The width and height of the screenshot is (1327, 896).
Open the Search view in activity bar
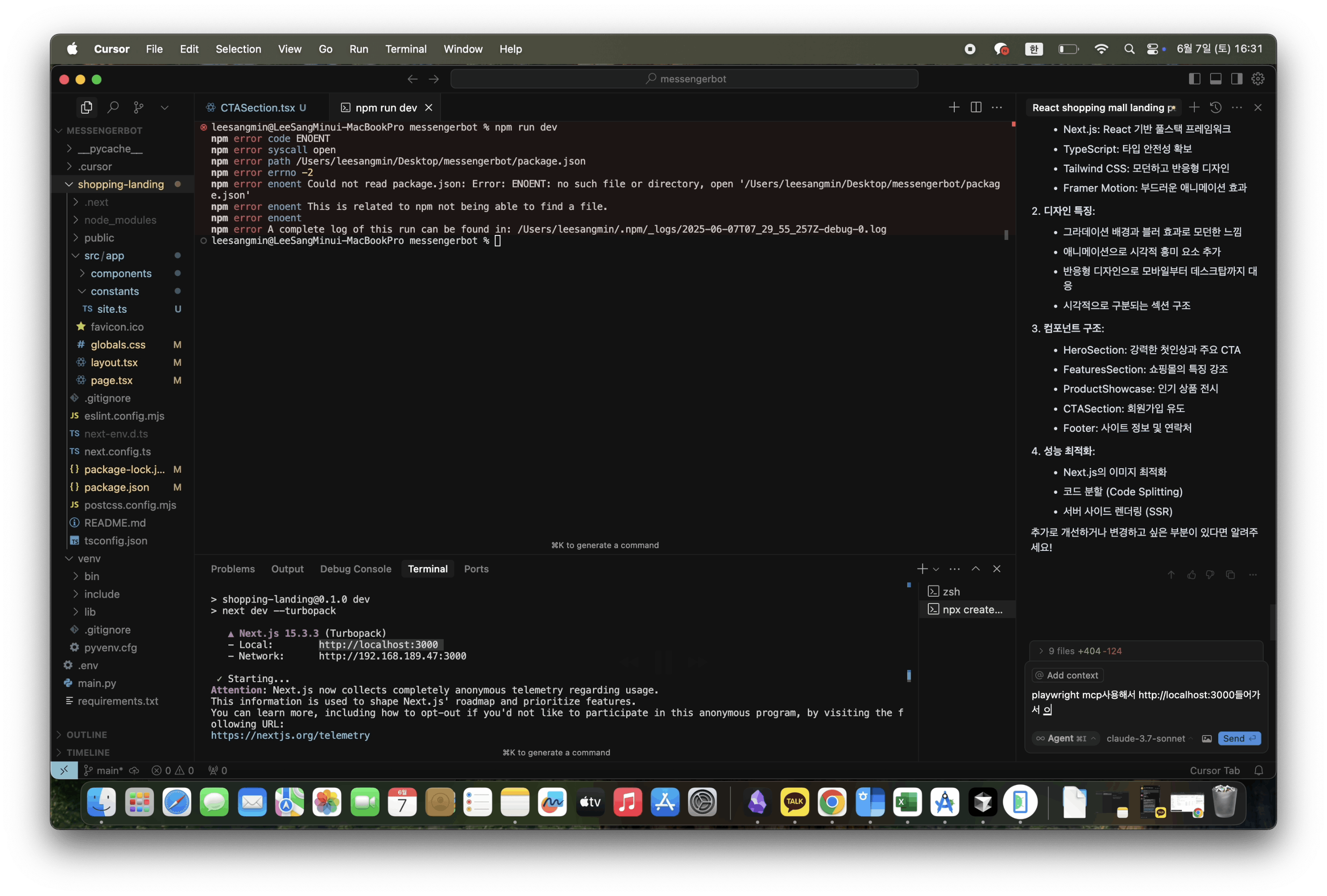(x=113, y=107)
